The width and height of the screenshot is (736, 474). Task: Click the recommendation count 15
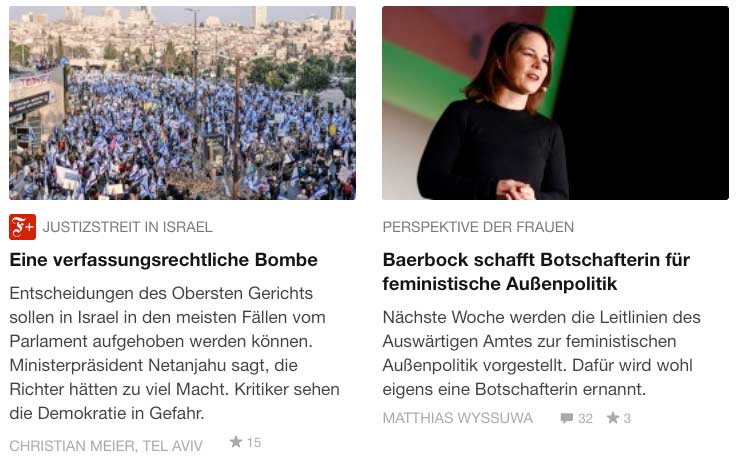[x=254, y=442]
